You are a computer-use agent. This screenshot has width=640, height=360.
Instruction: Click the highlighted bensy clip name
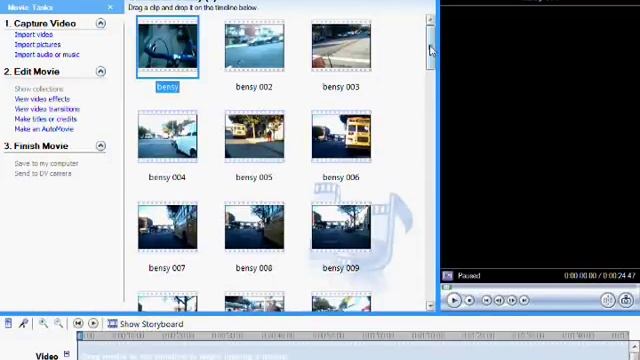[168, 87]
